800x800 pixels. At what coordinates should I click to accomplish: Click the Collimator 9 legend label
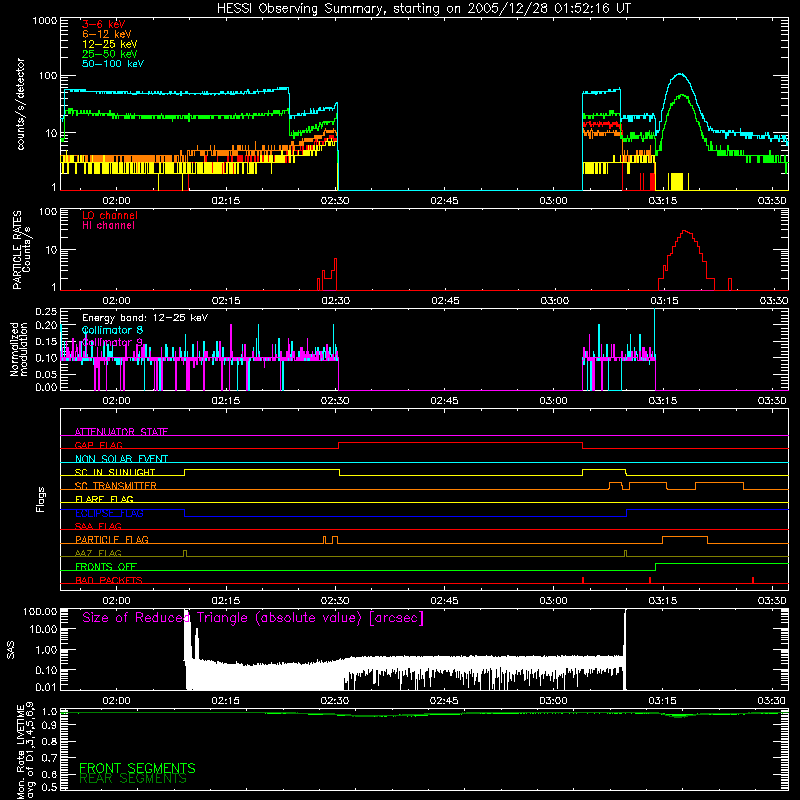tap(112, 342)
